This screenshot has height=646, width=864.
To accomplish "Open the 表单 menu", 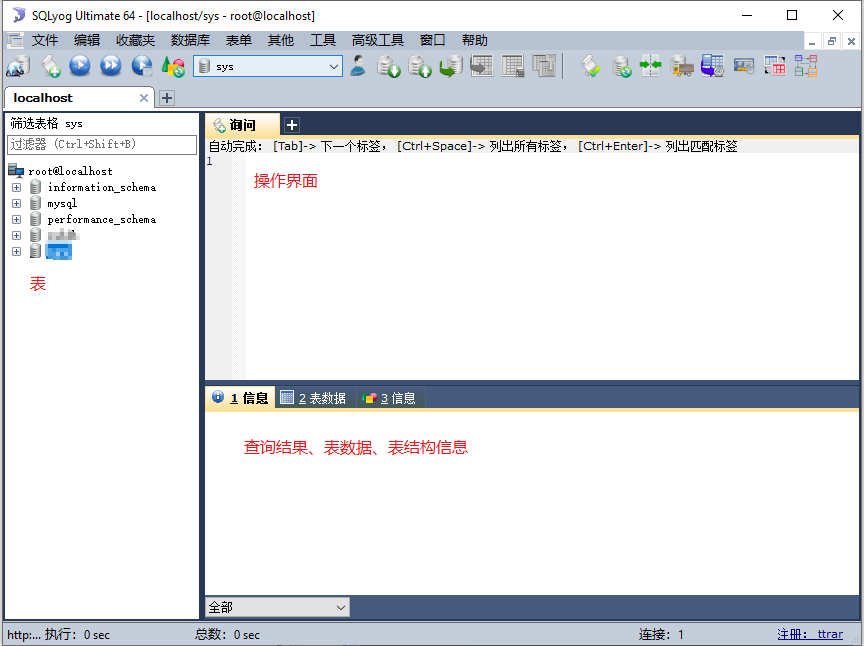I will click(x=239, y=40).
